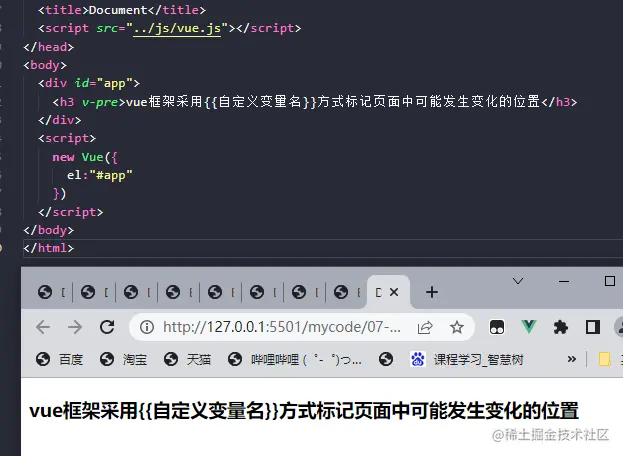Click the closing </body> tag line
The width and height of the screenshot is (623, 456).
click(48, 230)
